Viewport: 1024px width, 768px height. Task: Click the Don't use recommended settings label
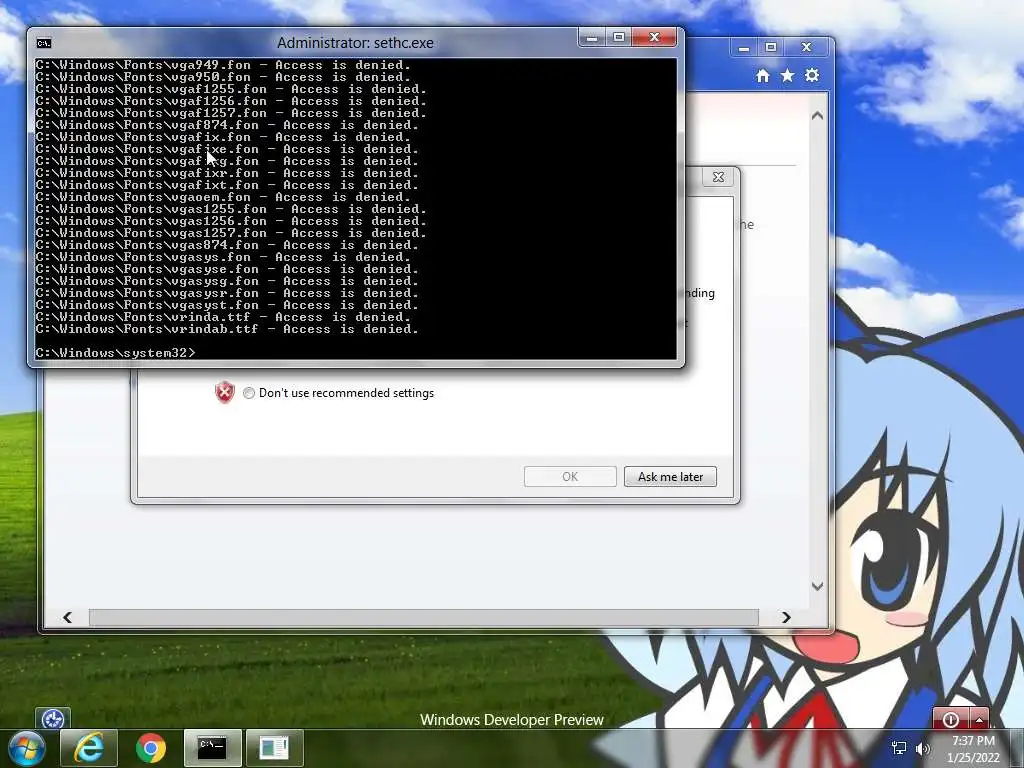coord(346,393)
